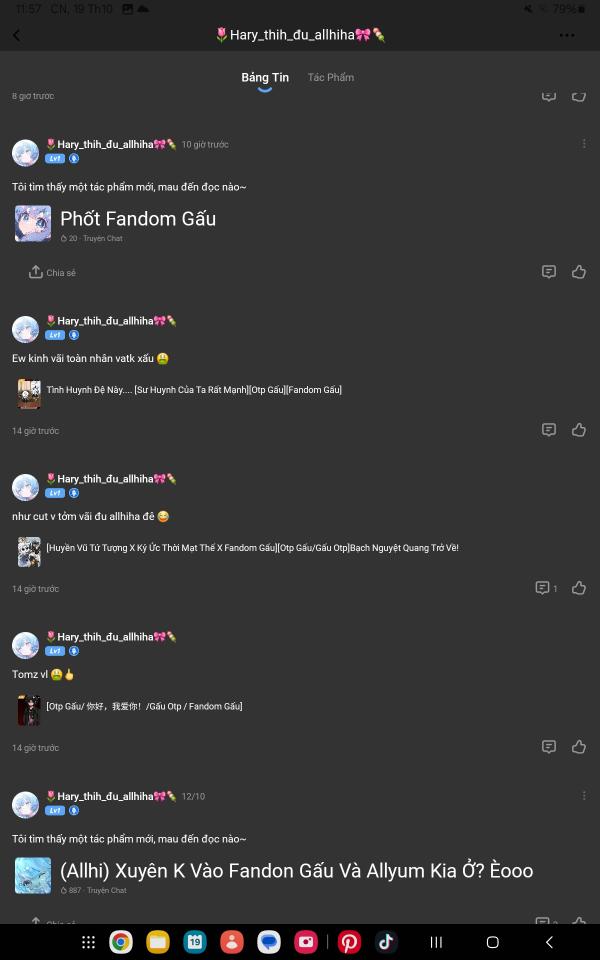The height and width of the screenshot is (960, 600).
Task: Open the (Allhi) Xuyên K story link
Action: pyautogui.click(x=296, y=871)
